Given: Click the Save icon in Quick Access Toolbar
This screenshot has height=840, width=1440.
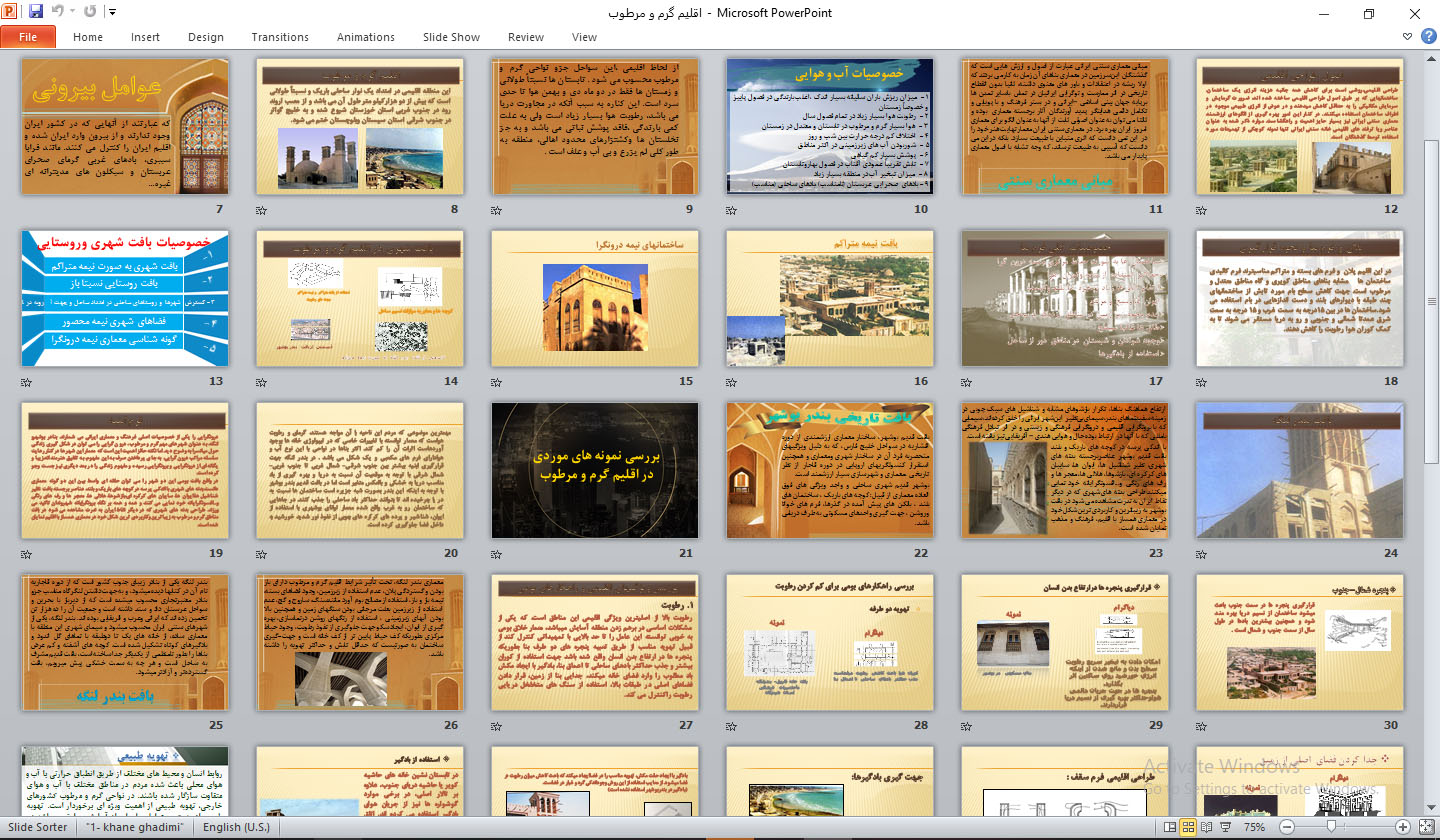Looking at the screenshot, I should pyautogui.click(x=36, y=13).
